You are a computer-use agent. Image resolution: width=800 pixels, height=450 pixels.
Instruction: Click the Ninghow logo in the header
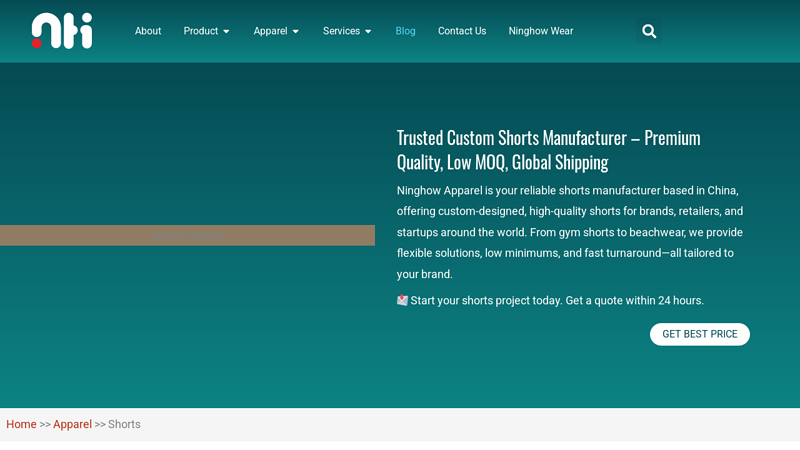62,31
